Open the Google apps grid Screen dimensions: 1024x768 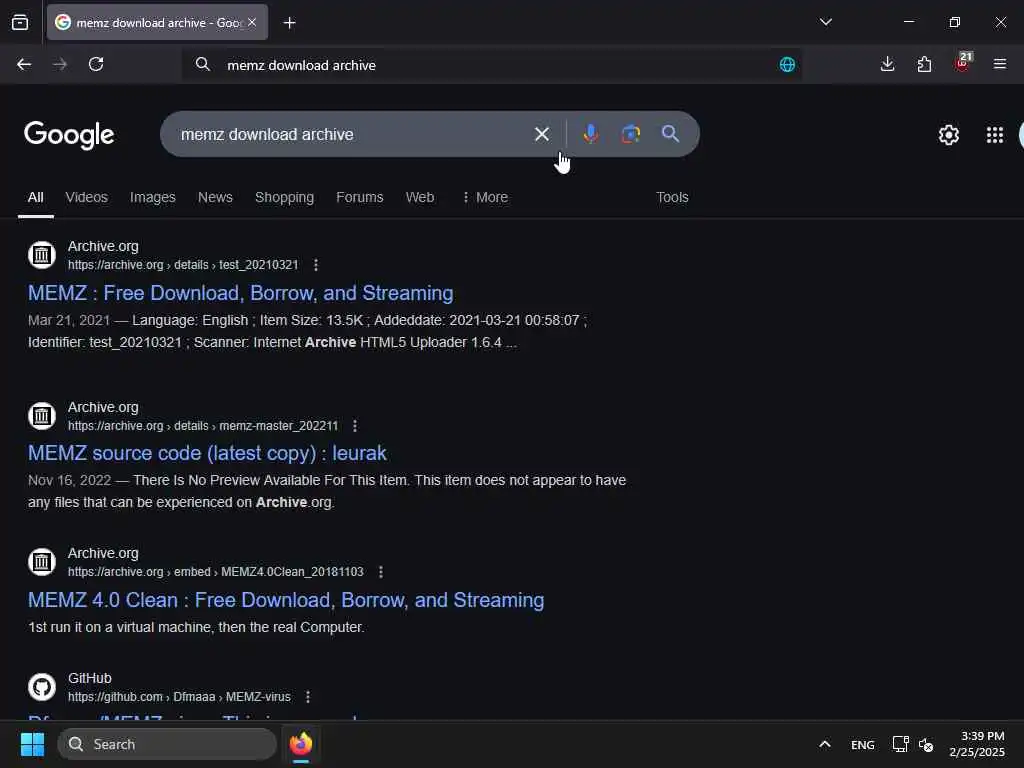(995, 135)
